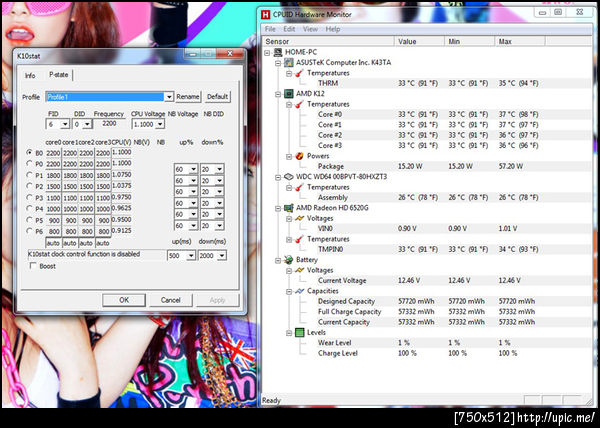Click the P1 core0 1800 frequency cell
This screenshot has height=428, width=600.
coord(54,175)
